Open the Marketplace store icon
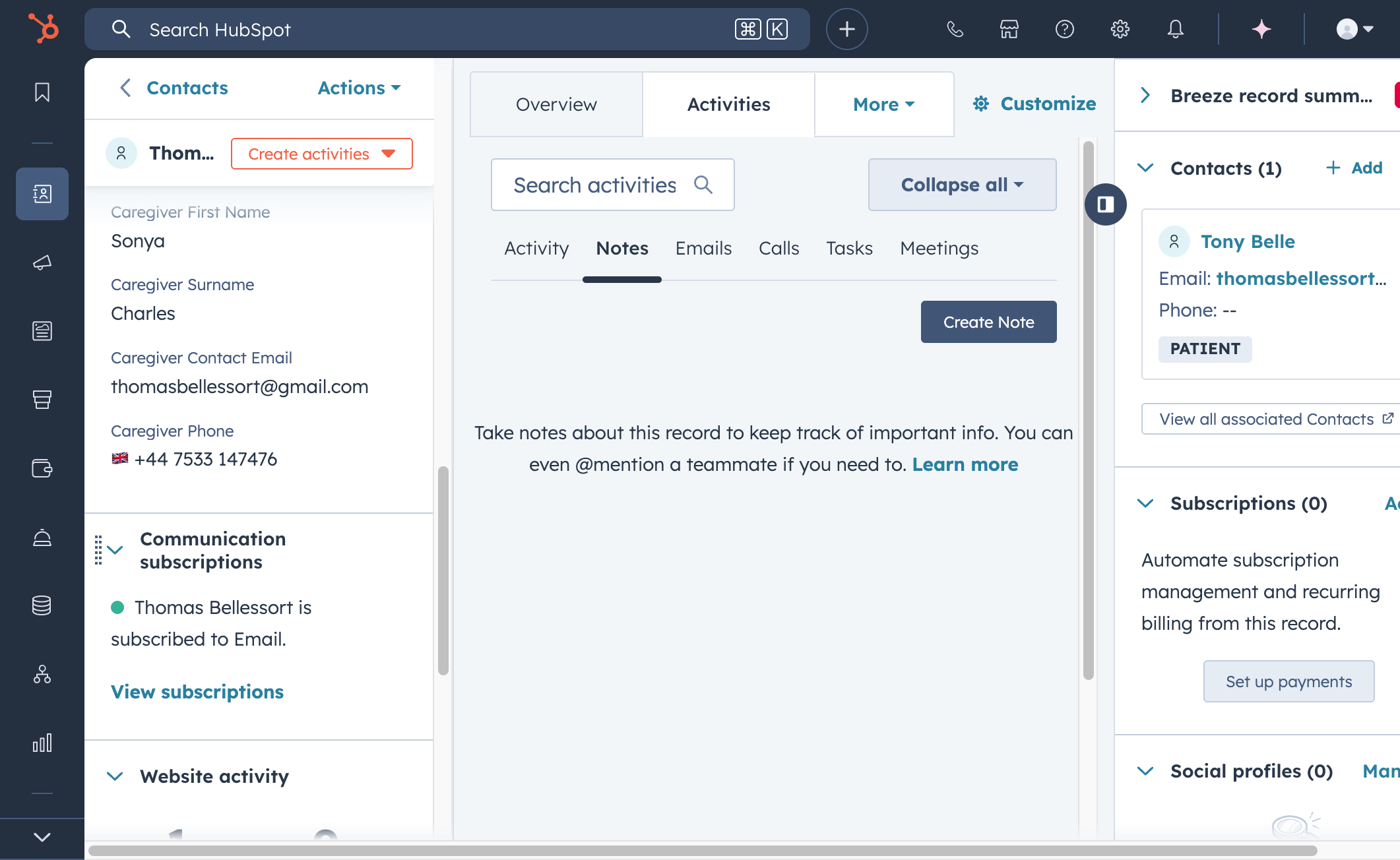1400x860 pixels. [1009, 29]
